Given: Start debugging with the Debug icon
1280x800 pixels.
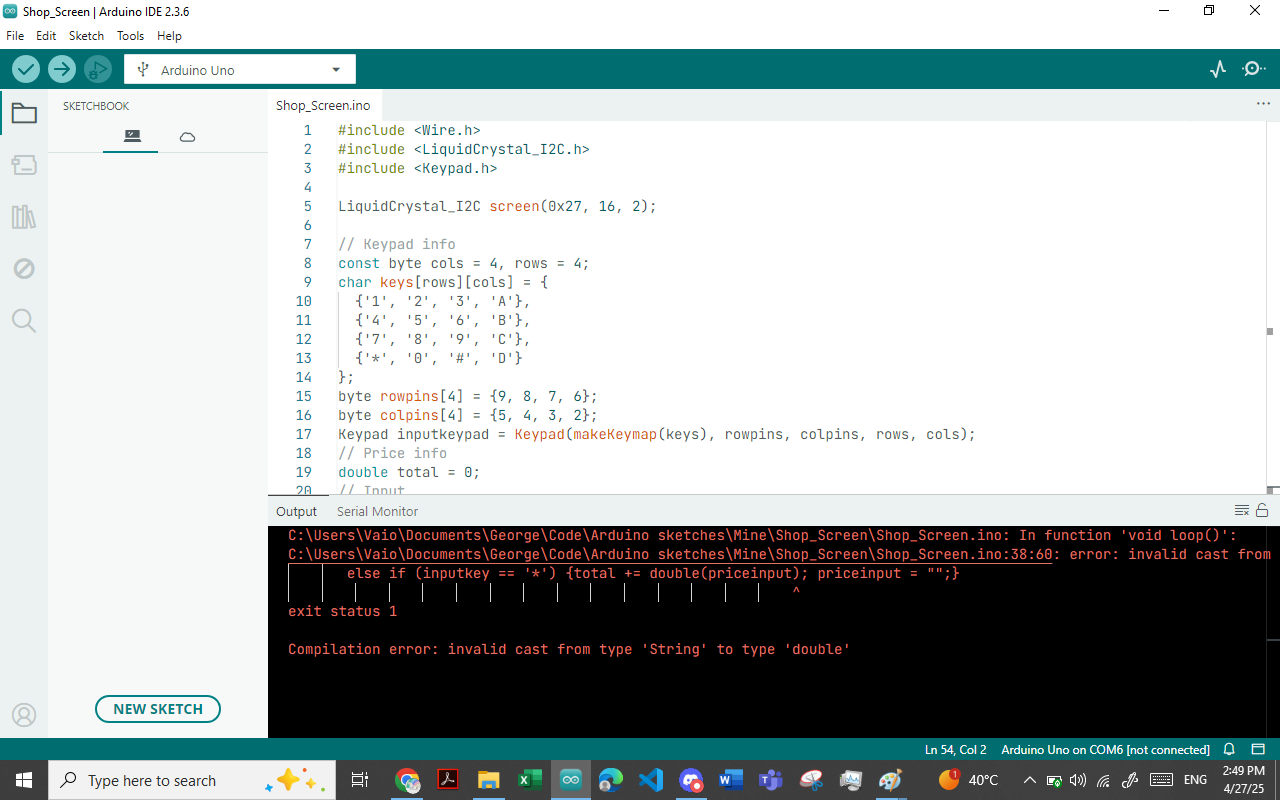Looking at the screenshot, I should 98,69.
